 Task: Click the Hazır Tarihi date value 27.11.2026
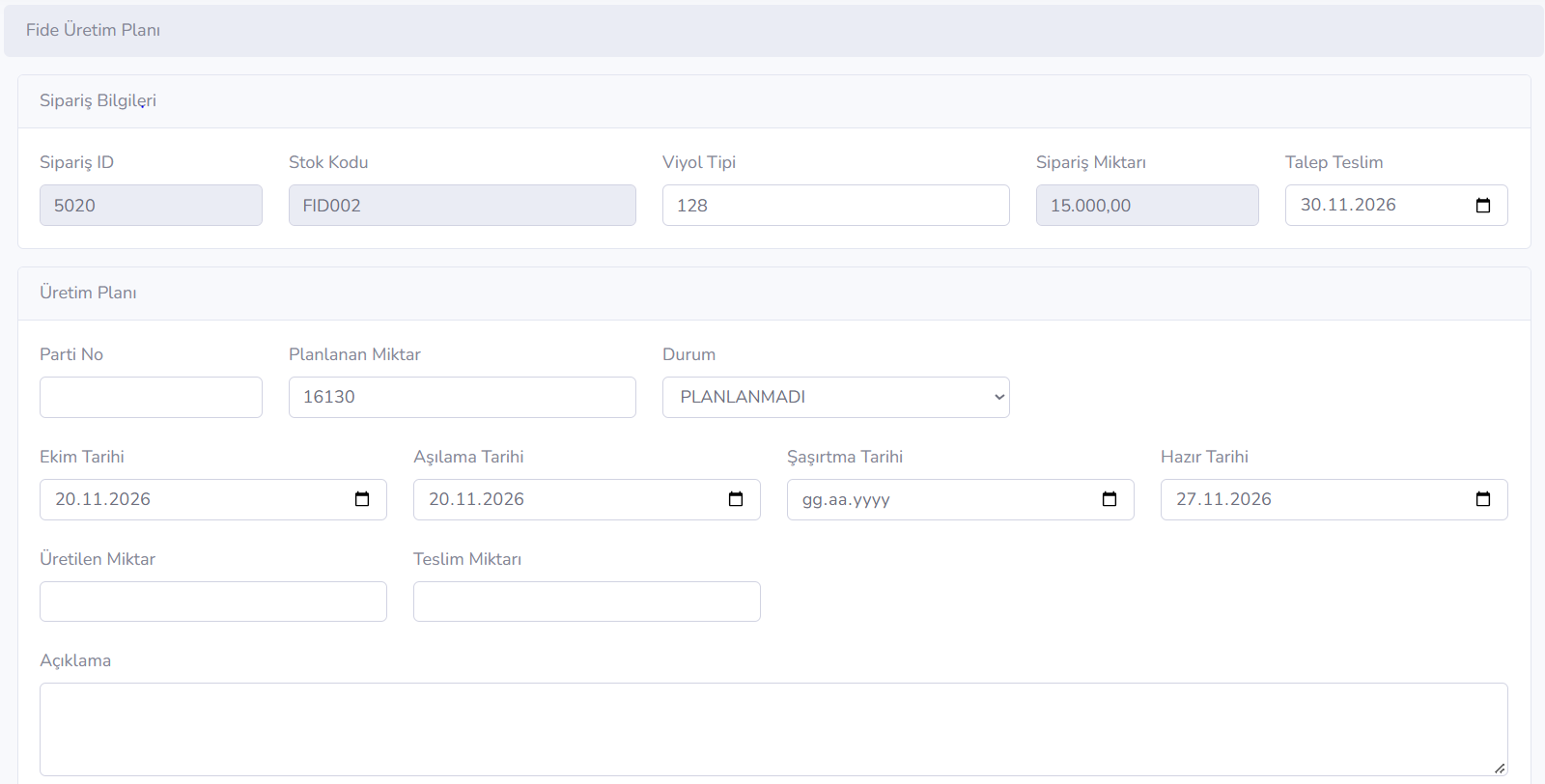1223,499
